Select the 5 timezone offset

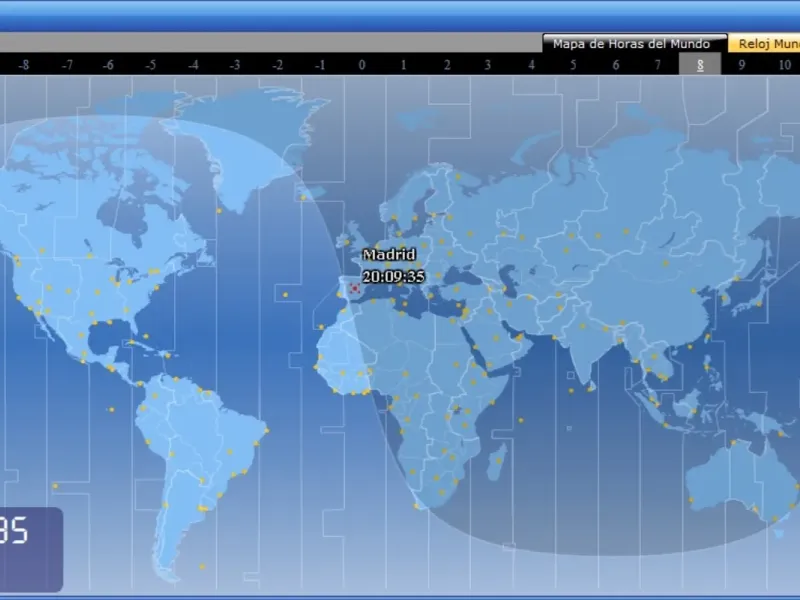573,65
